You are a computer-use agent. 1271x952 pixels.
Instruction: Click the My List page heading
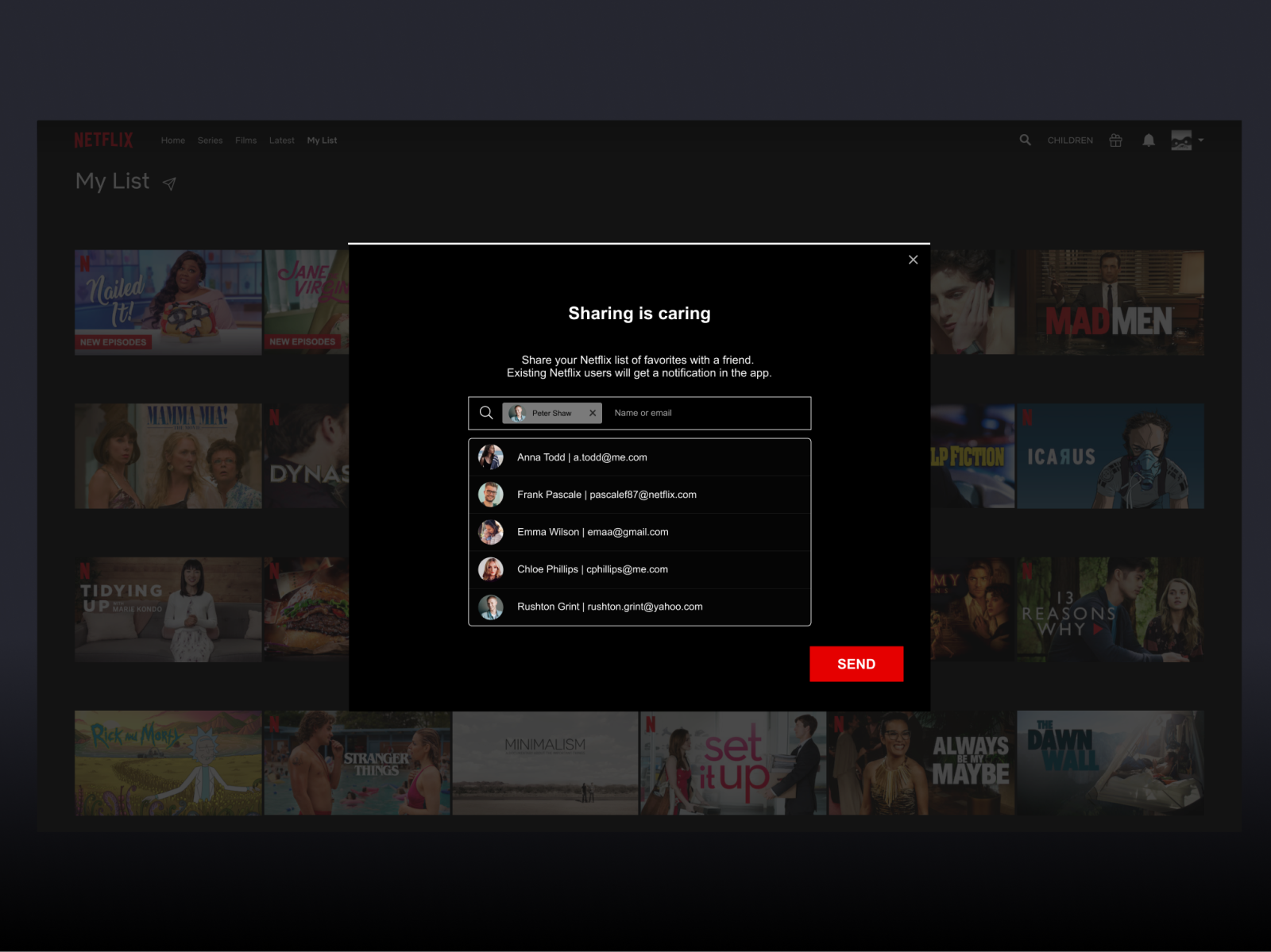point(112,182)
